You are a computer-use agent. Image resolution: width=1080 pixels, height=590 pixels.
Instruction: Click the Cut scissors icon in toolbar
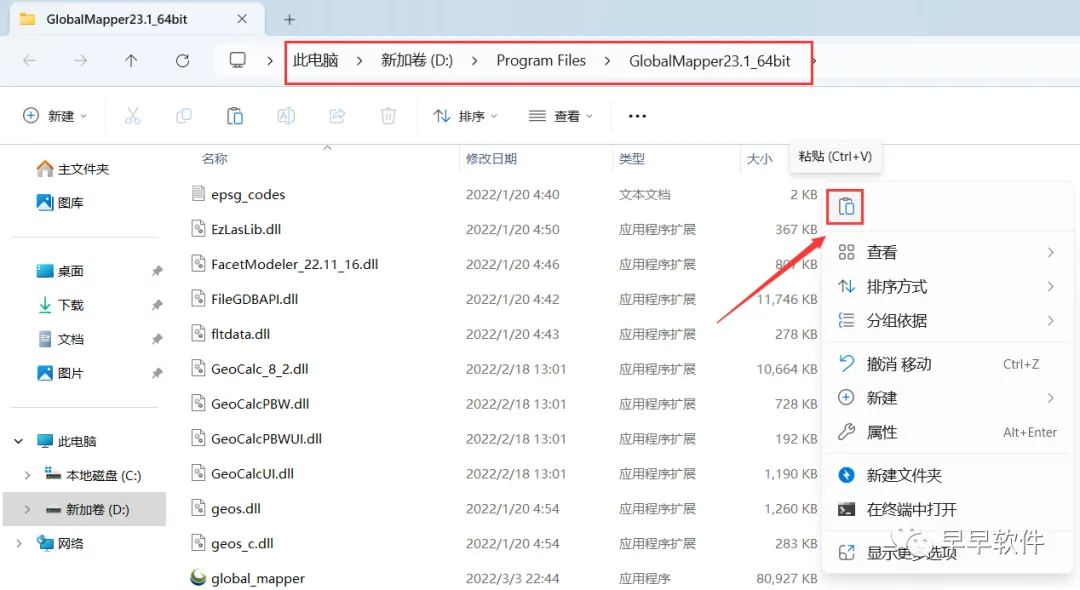[x=132, y=116]
